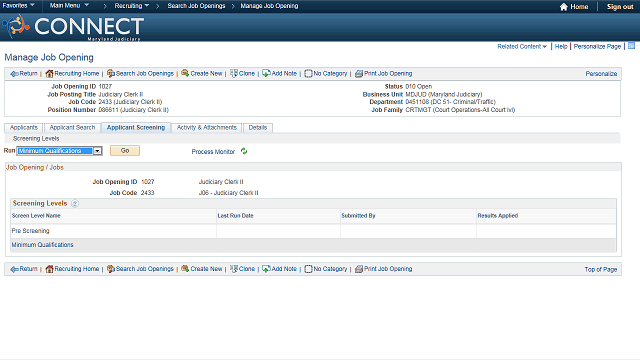Click the Pre Screening row text
The width and height of the screenshot is (640, 360).
pos(31,231)
